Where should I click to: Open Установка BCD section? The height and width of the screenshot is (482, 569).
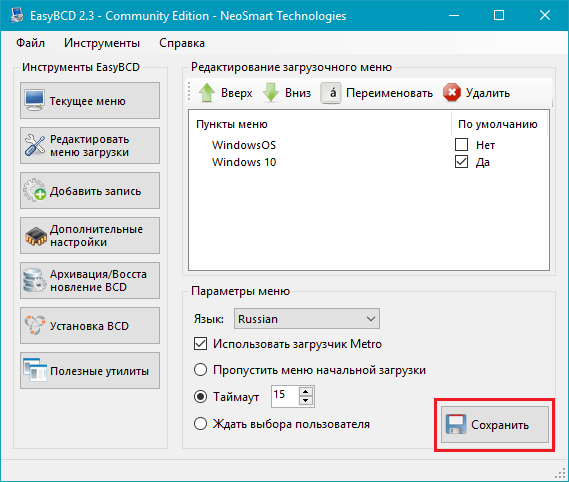(90, 326)
